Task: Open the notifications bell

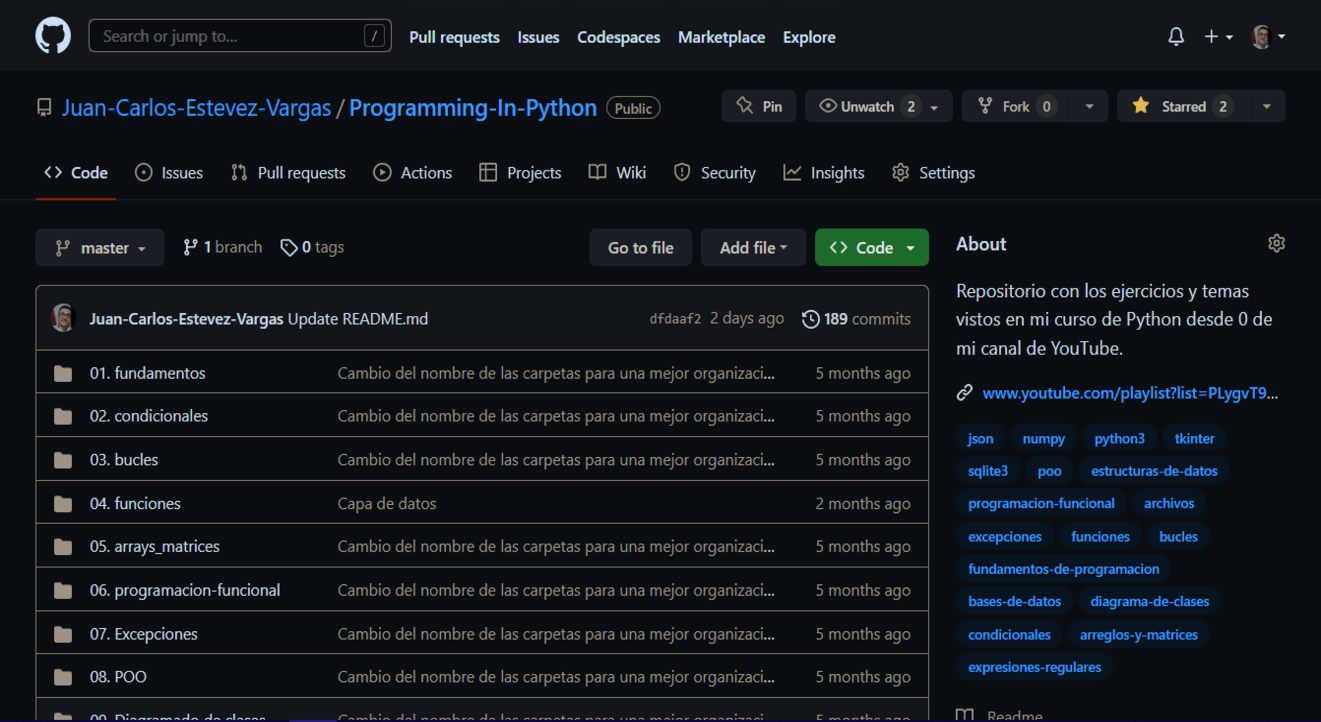Action: pos(1176,36)
